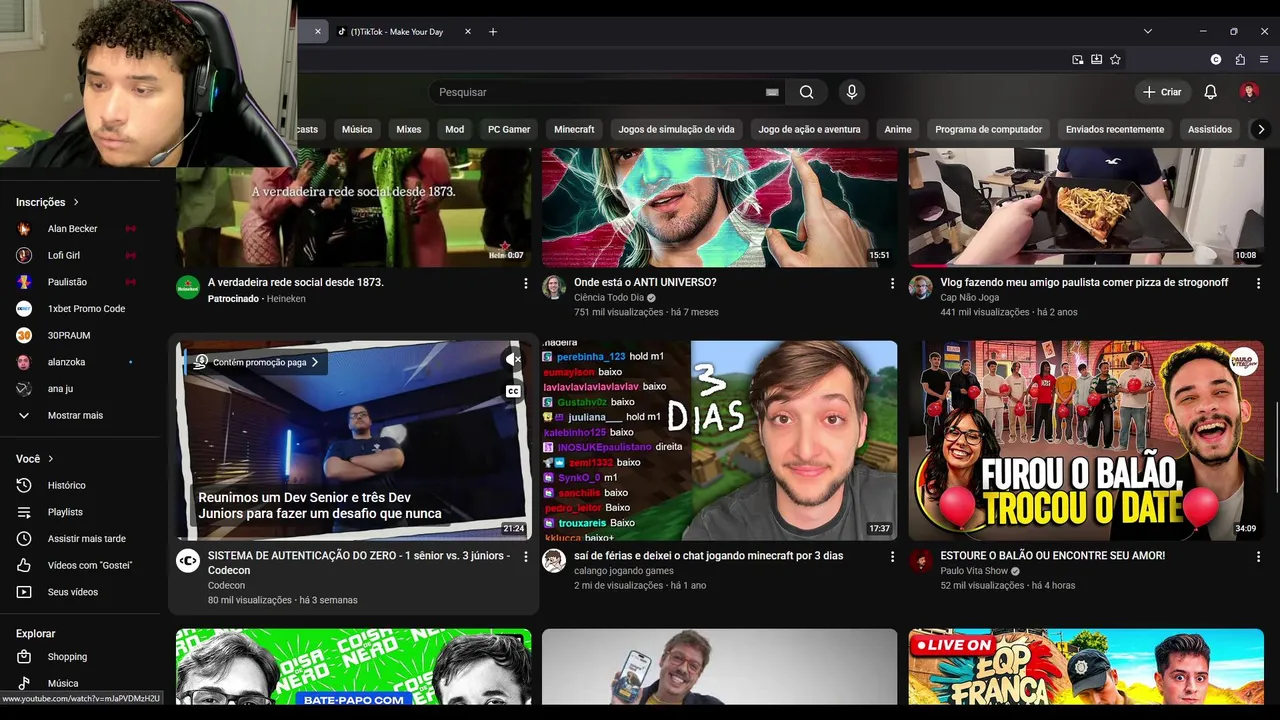Select the Minecraft filter chip
The image size is (1280, 720).
(574, 129)
